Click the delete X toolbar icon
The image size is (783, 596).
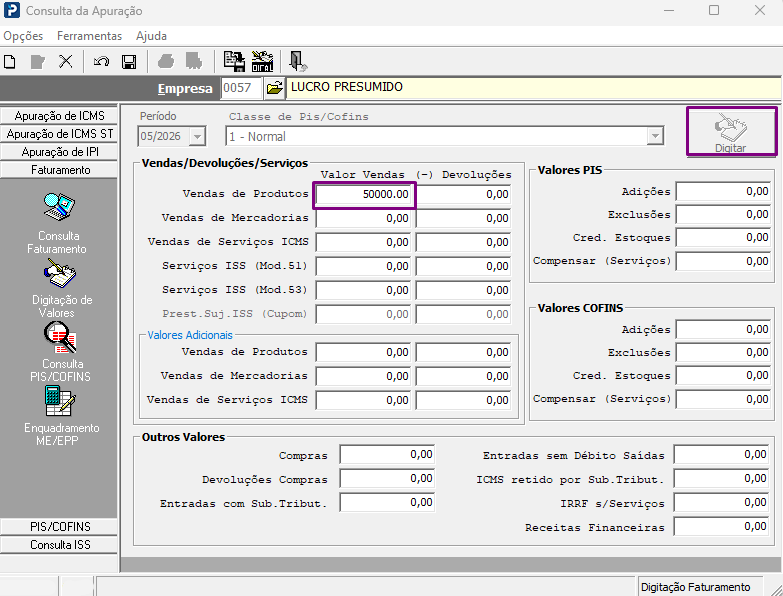point(65,62)
